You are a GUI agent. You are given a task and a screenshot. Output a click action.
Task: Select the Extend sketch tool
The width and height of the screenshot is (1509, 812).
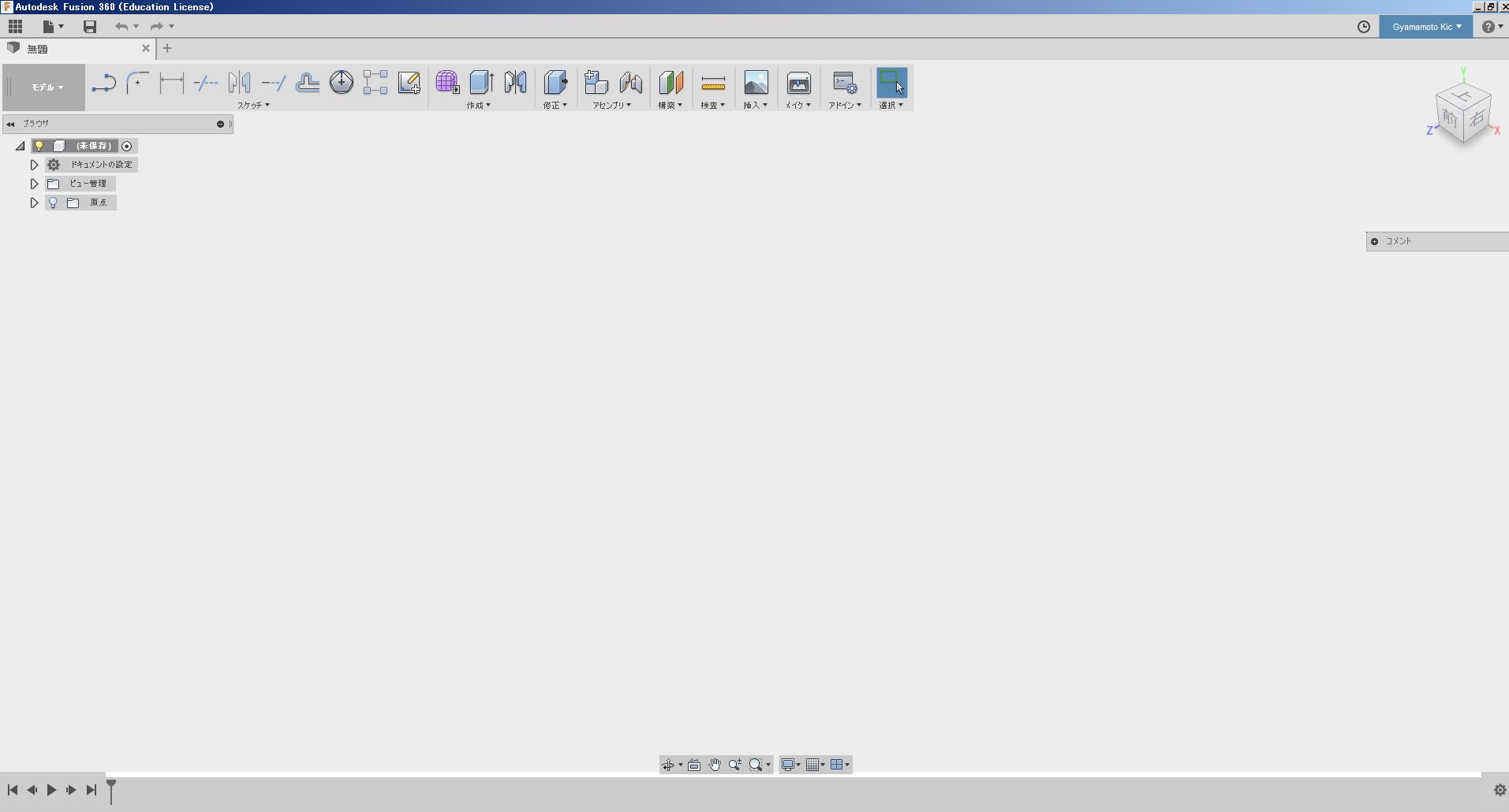tap(274, 83)
